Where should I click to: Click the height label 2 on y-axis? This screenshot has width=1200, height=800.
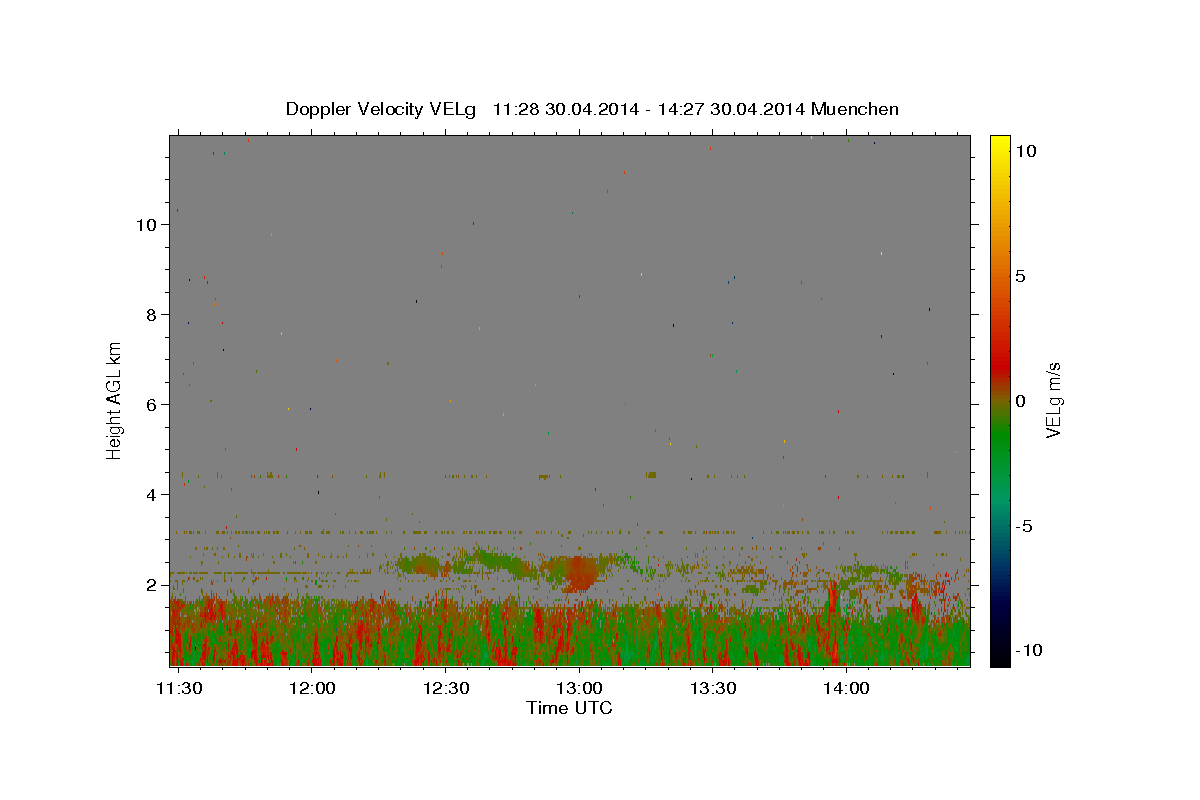click(152, 585)
